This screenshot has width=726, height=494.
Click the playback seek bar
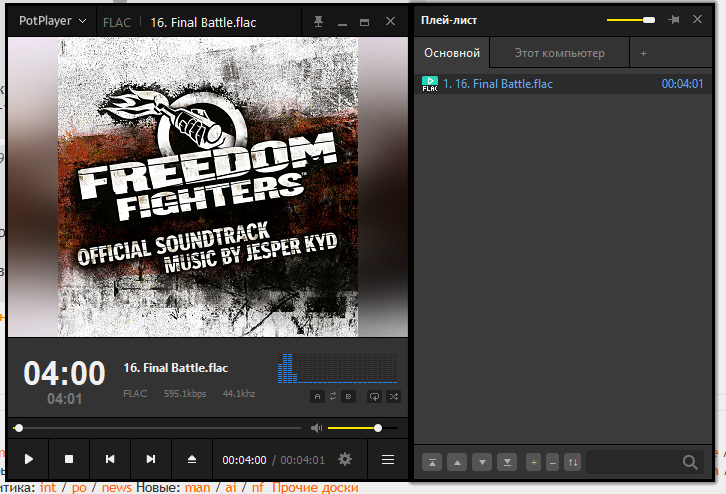(157, 428)
